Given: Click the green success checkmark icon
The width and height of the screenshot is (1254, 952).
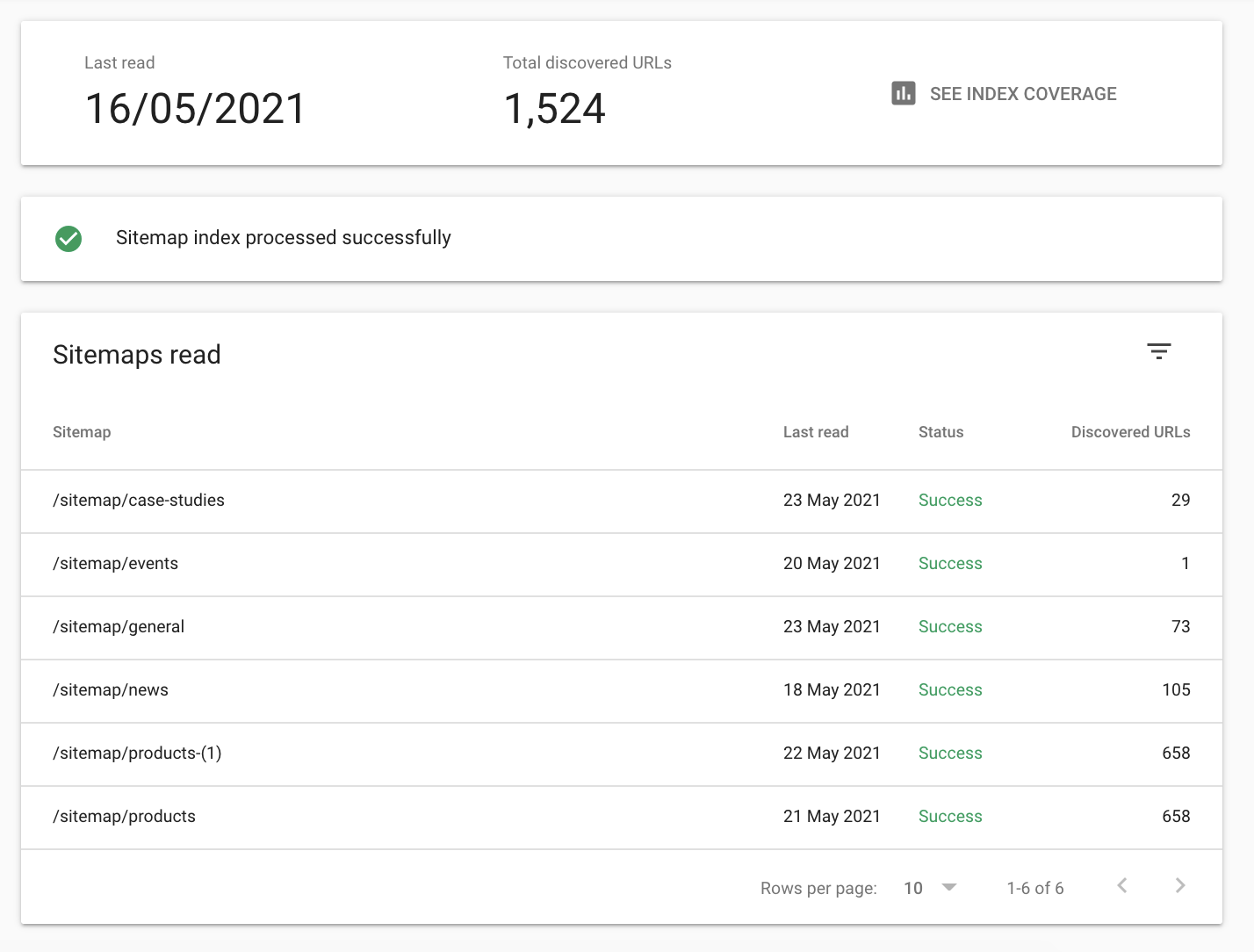Looking at the screenshot, I should (x=68, y=238).
